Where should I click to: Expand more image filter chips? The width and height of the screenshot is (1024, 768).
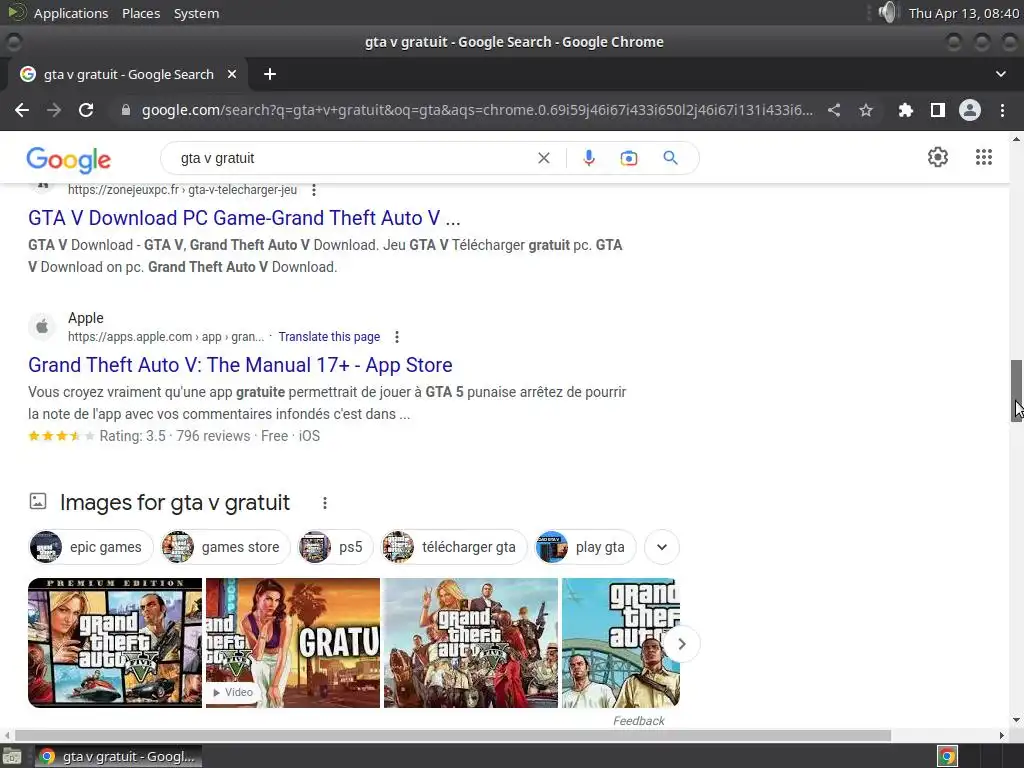662,547
